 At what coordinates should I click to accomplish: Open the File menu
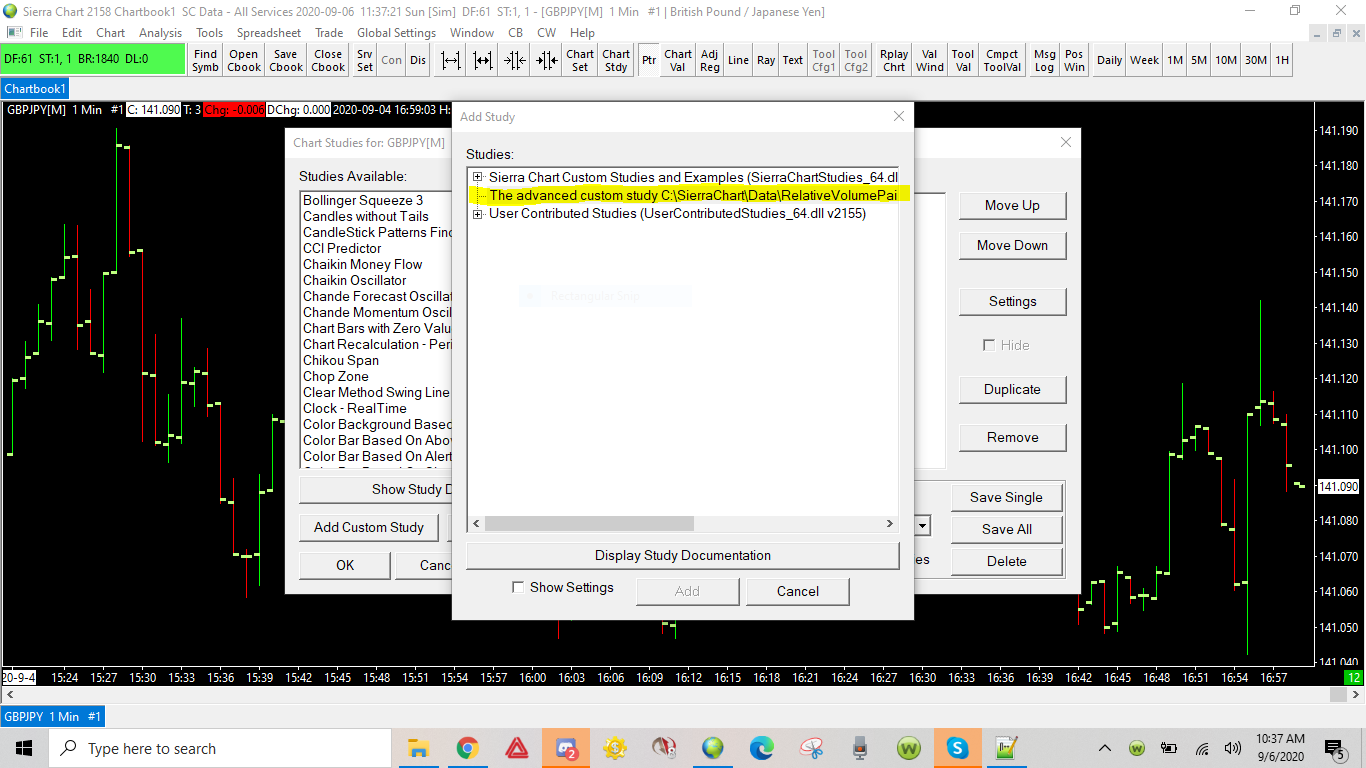[x=39, y=33]
